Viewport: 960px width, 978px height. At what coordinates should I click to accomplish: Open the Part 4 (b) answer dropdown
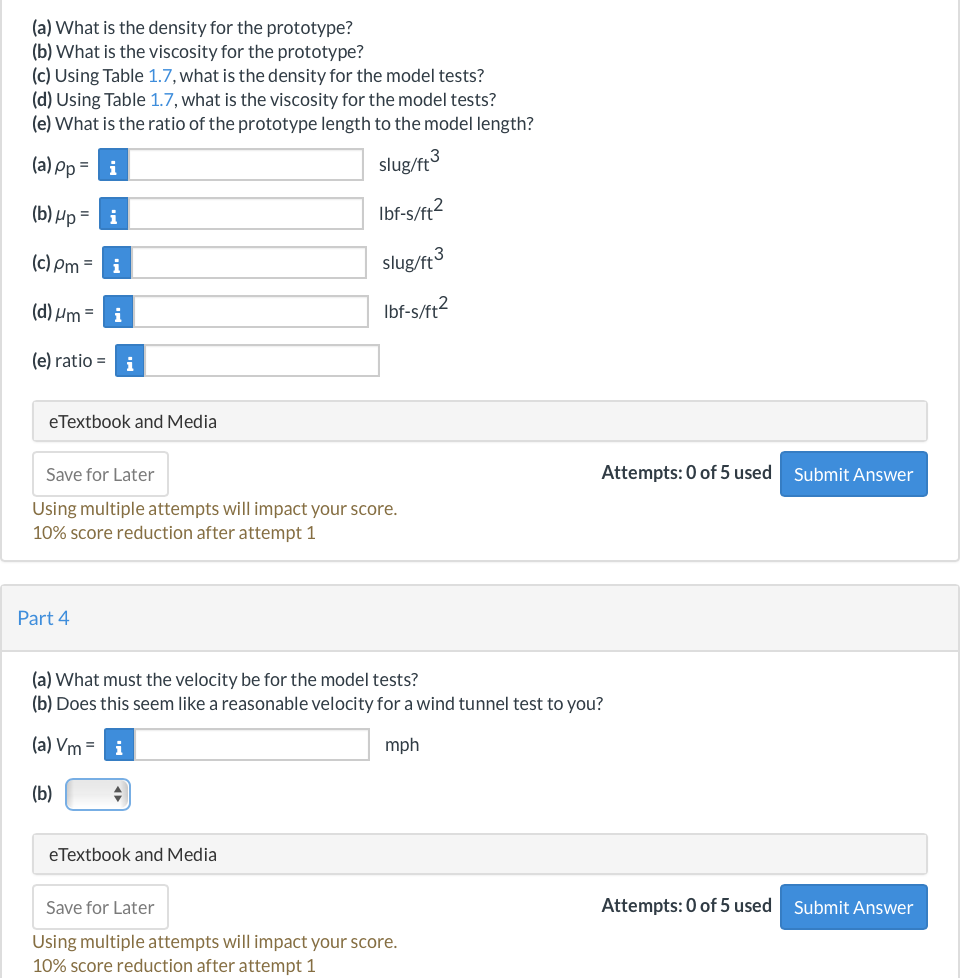98,795
